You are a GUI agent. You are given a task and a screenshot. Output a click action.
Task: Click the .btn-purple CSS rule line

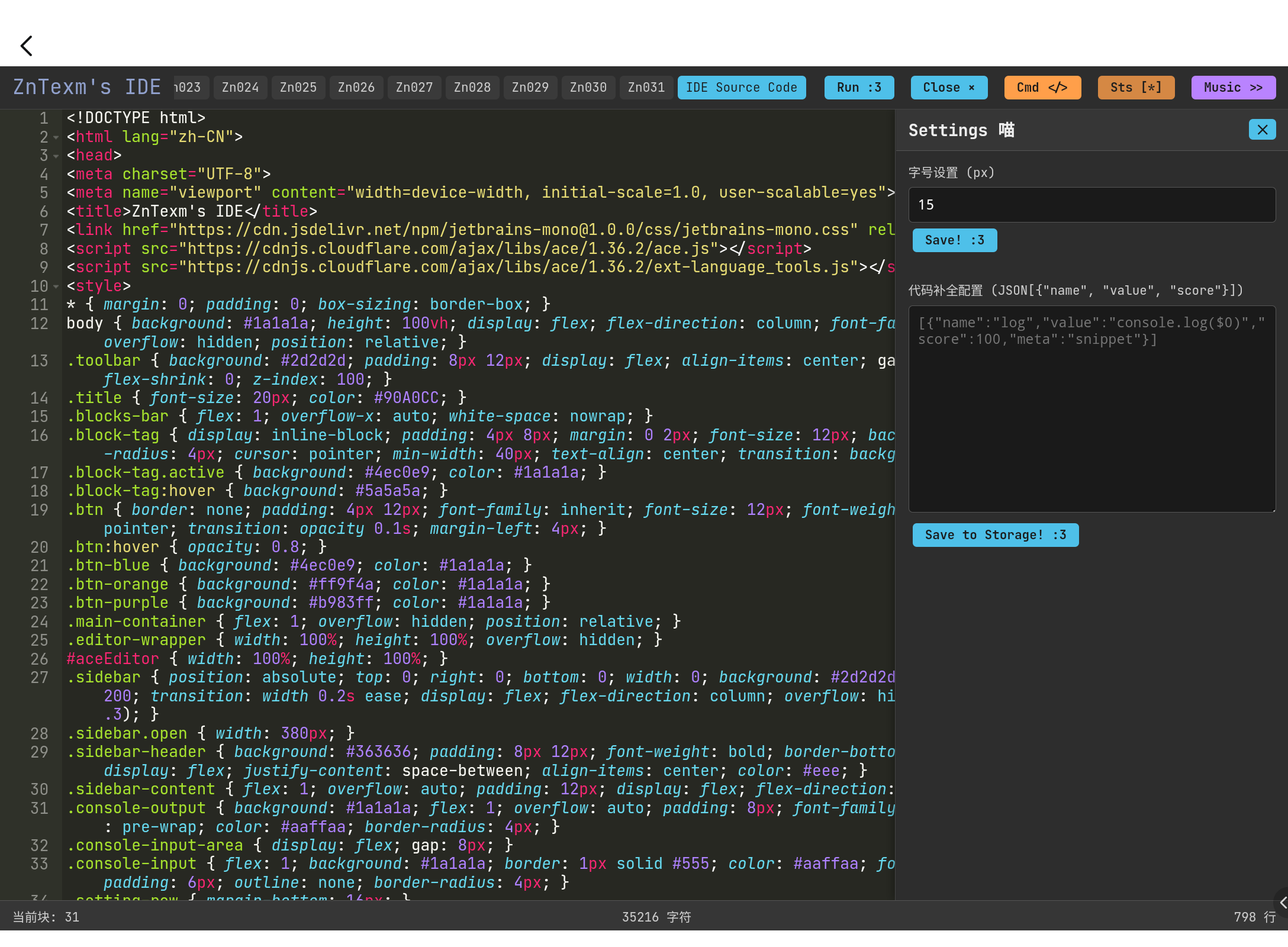tap(308, 603)
